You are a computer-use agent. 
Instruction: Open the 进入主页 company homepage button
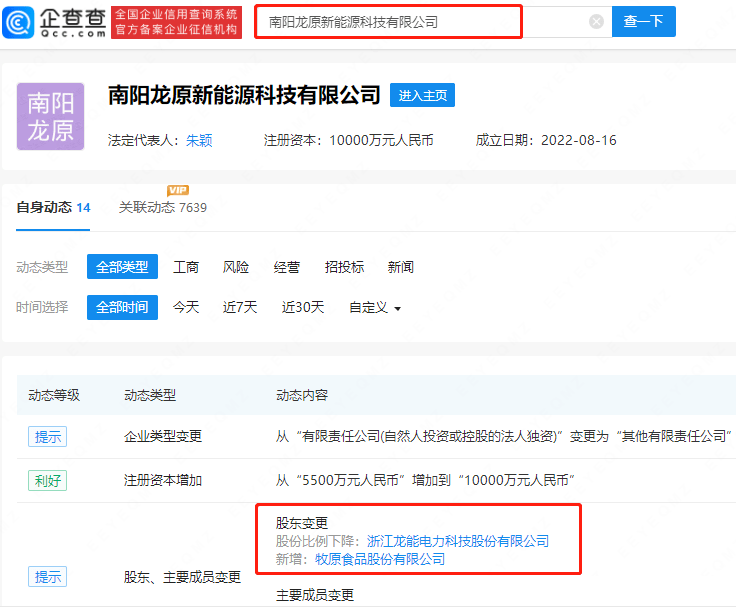pyautogui.click(x=422, y=95)
